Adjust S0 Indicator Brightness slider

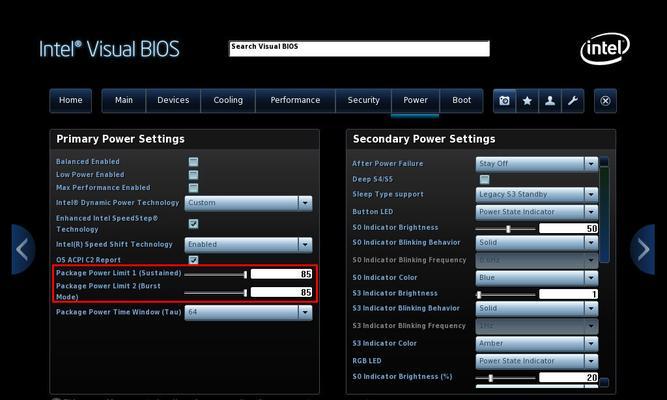click(505, 229)
